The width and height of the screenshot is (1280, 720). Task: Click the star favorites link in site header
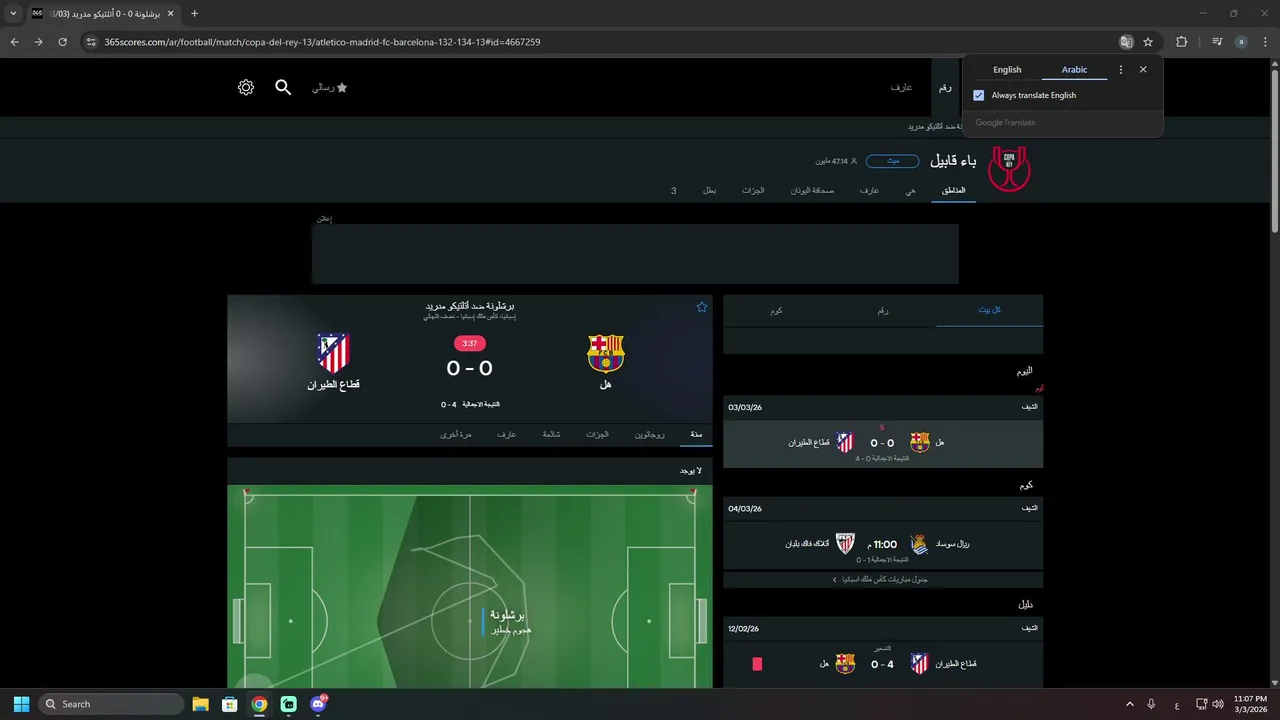tap(330, 88)
